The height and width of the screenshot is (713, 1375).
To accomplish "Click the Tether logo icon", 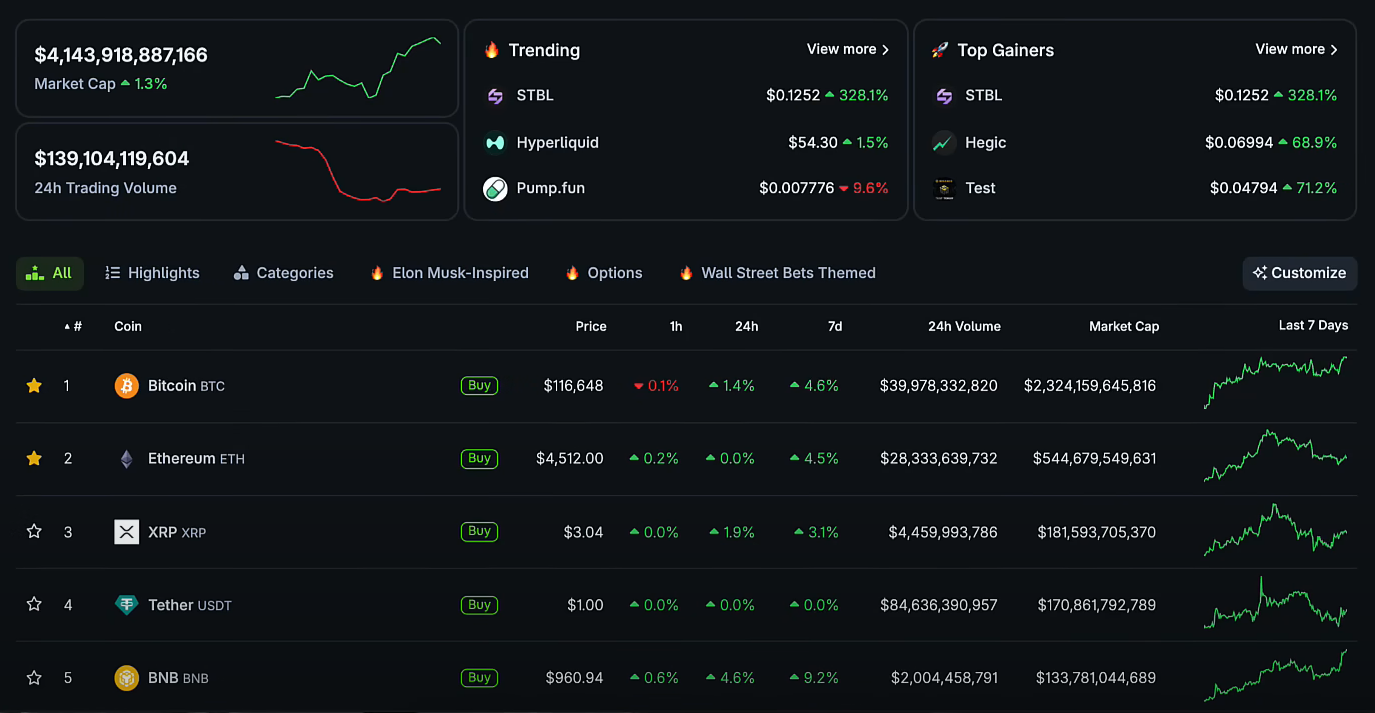I will tap(126, 605).
